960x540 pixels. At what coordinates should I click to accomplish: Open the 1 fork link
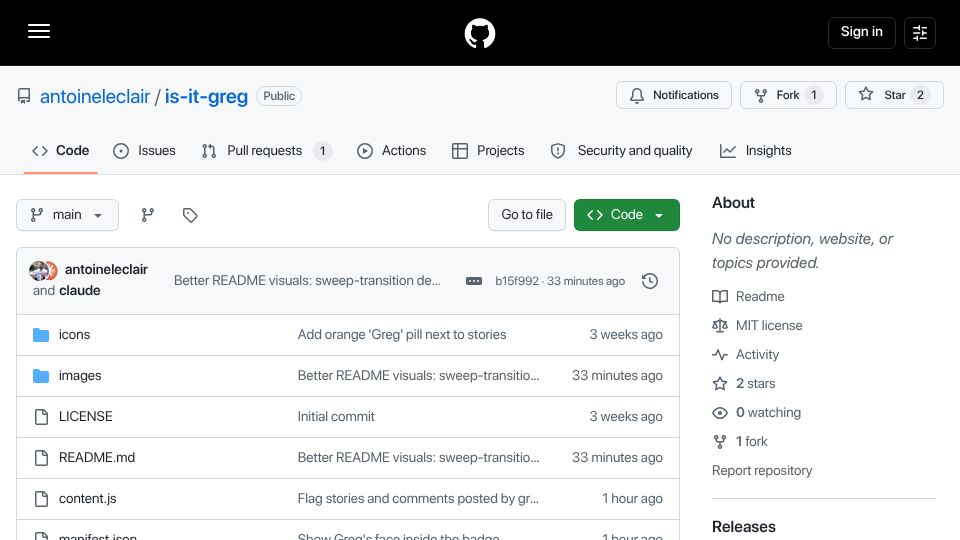[751, 441]
